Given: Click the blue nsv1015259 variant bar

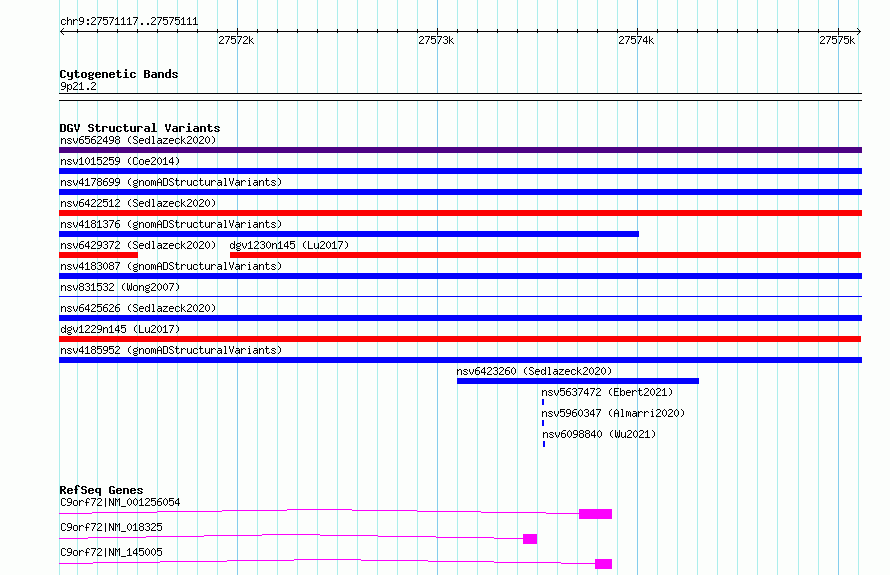Looking at the screenshot, I should (x=460, y=171).
